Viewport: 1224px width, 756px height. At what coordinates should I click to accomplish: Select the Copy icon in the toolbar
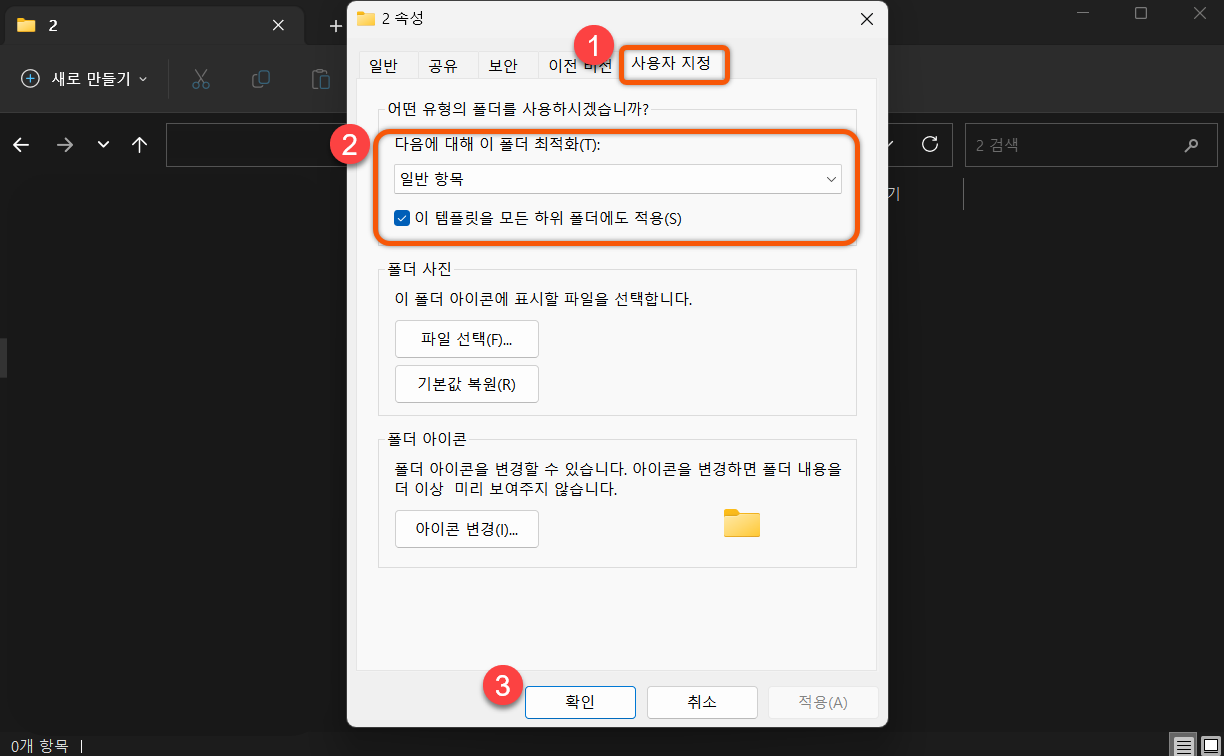pos(260,79)
